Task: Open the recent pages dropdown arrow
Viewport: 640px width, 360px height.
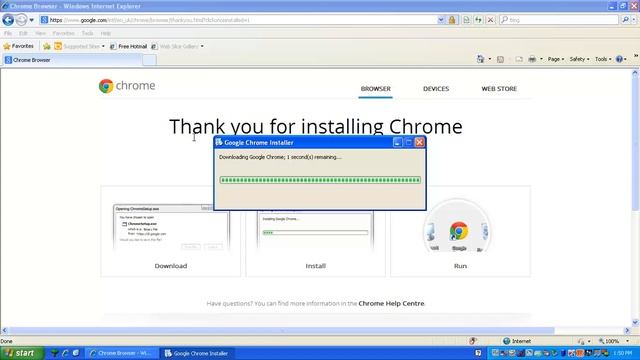Action: click(x=31, y=20)
